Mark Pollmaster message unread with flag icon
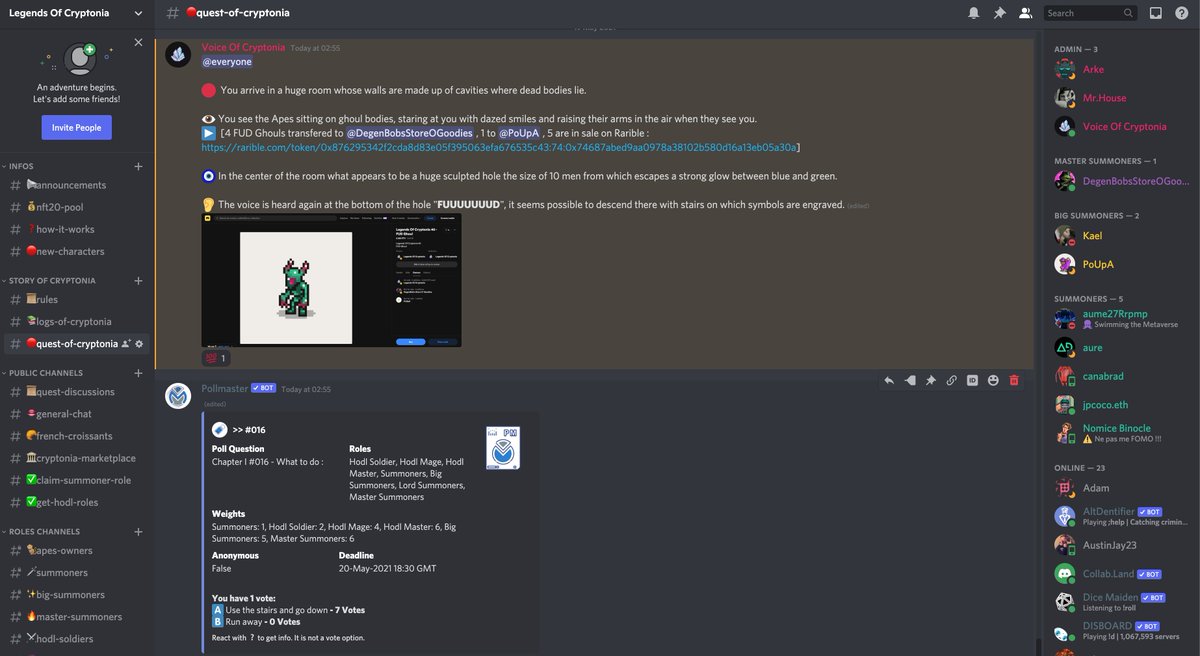 point(909,380)
